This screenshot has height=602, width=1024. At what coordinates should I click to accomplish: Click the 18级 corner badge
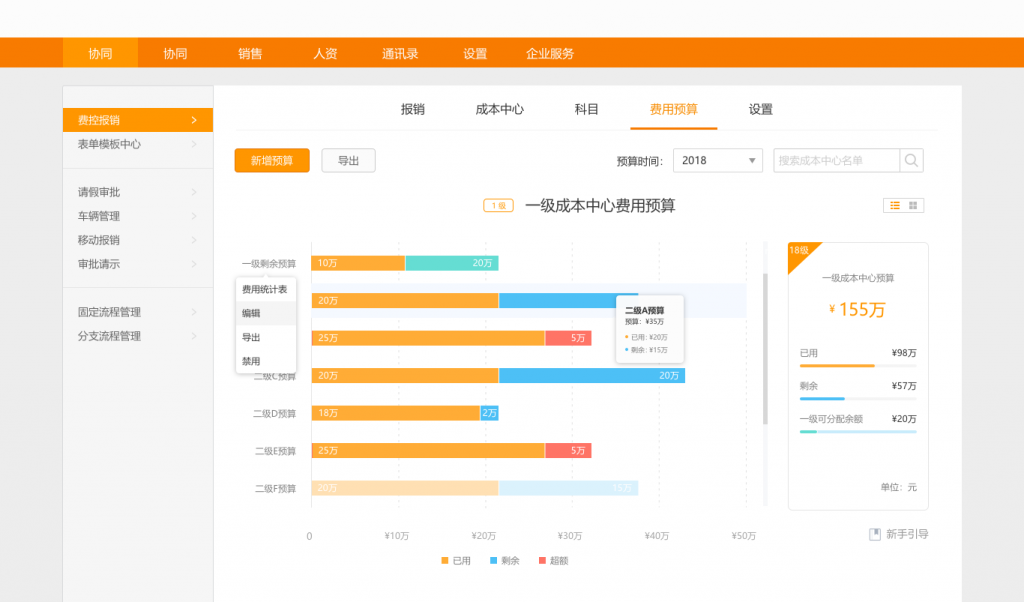[799, 251]
